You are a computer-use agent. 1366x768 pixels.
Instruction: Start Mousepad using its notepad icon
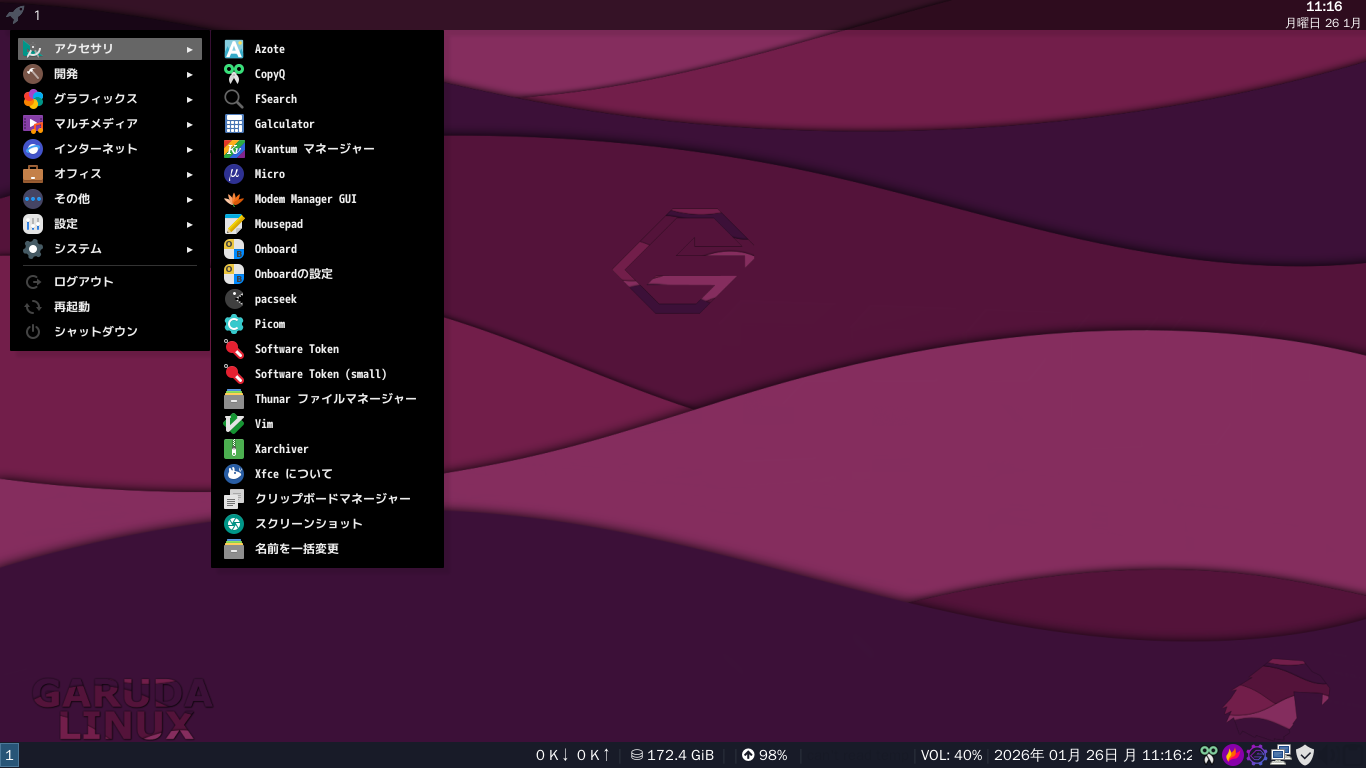coord(234,224)
